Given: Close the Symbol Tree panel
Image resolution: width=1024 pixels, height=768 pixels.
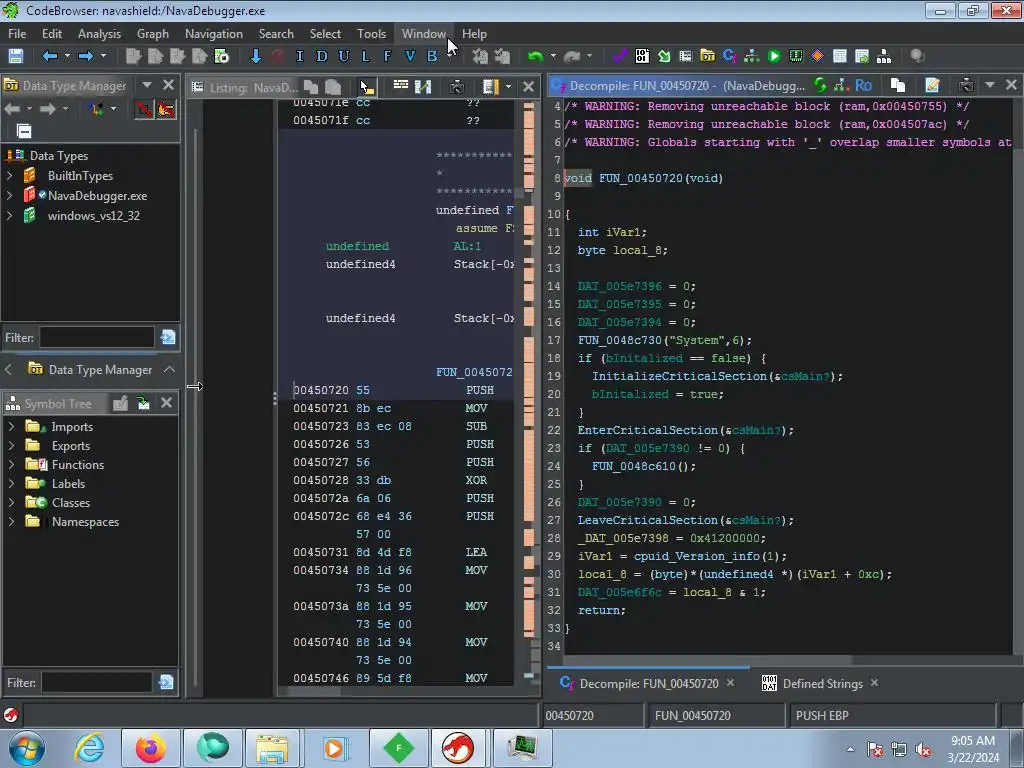Looking at the screenshot, I should (x=167, y=403).
